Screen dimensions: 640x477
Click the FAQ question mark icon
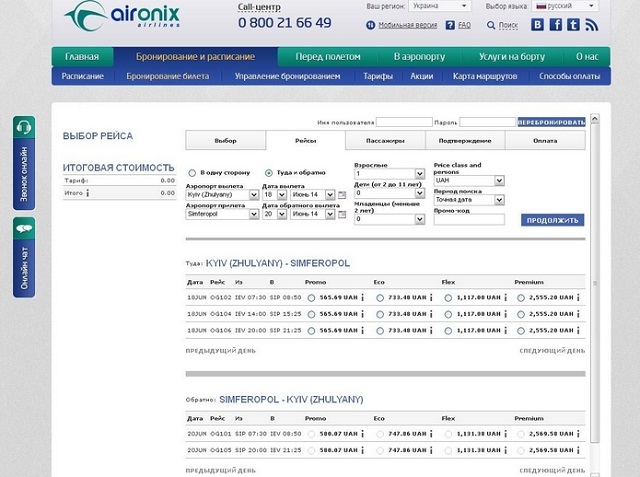point(448,24)
